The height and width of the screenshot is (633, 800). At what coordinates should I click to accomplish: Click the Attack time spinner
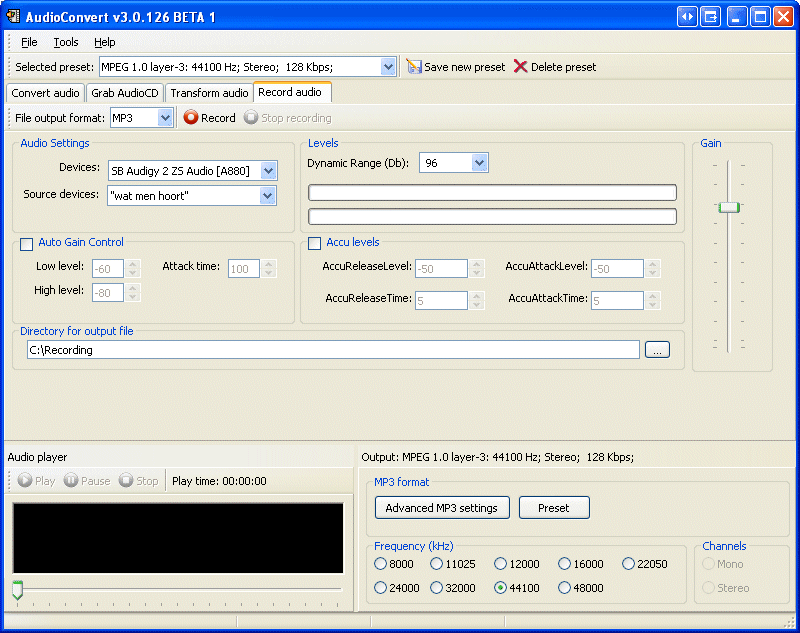(x=269, y=268)
